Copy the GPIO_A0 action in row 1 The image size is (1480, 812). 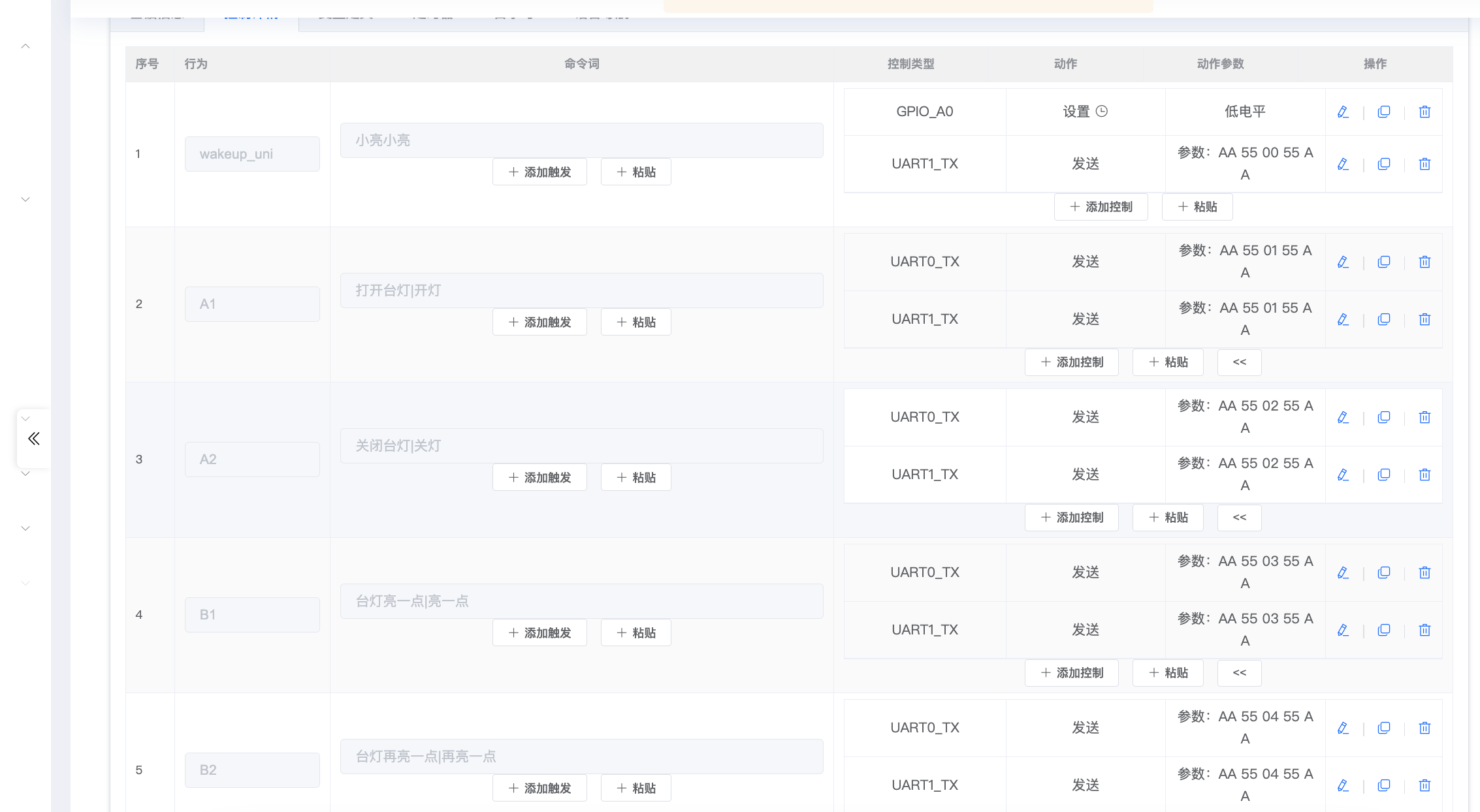[x=1384, y=111]
